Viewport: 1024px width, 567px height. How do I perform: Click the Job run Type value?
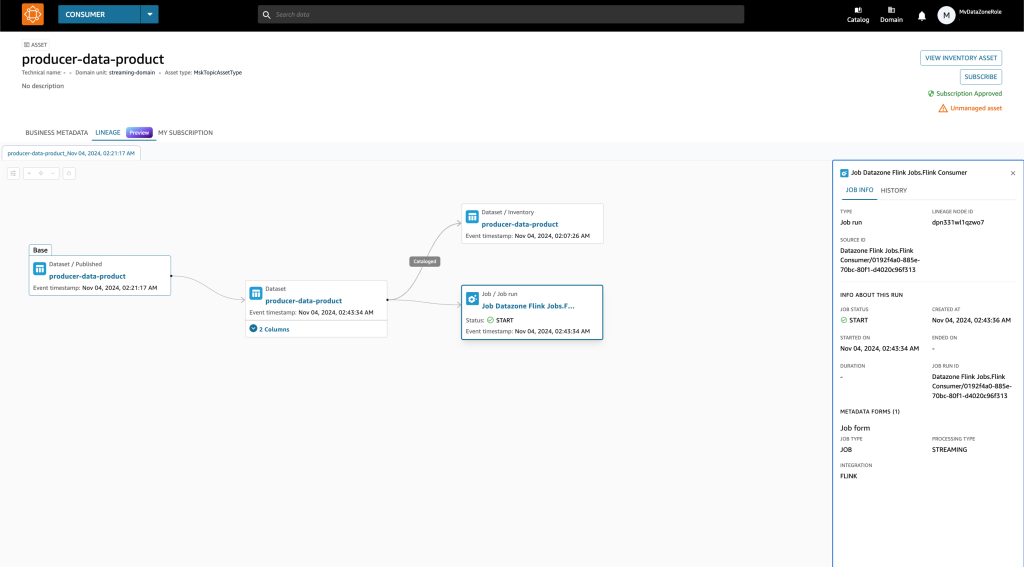(851, 223)
